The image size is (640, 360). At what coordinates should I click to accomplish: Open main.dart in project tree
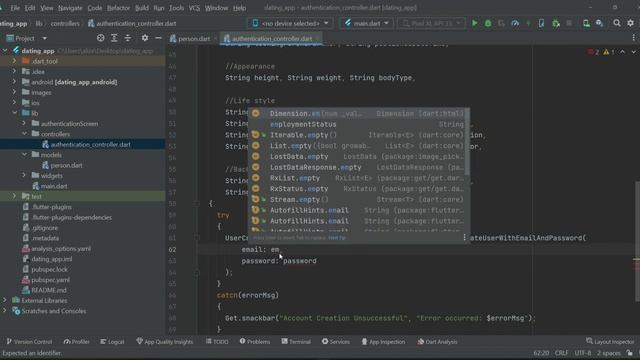54,186
